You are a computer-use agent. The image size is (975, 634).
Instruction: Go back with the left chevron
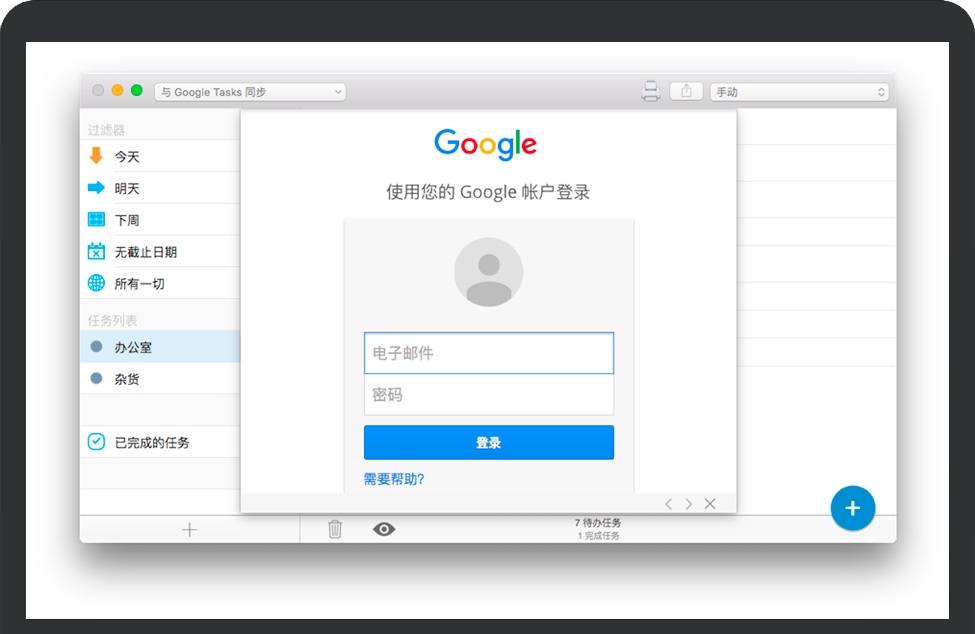(668, 504)
